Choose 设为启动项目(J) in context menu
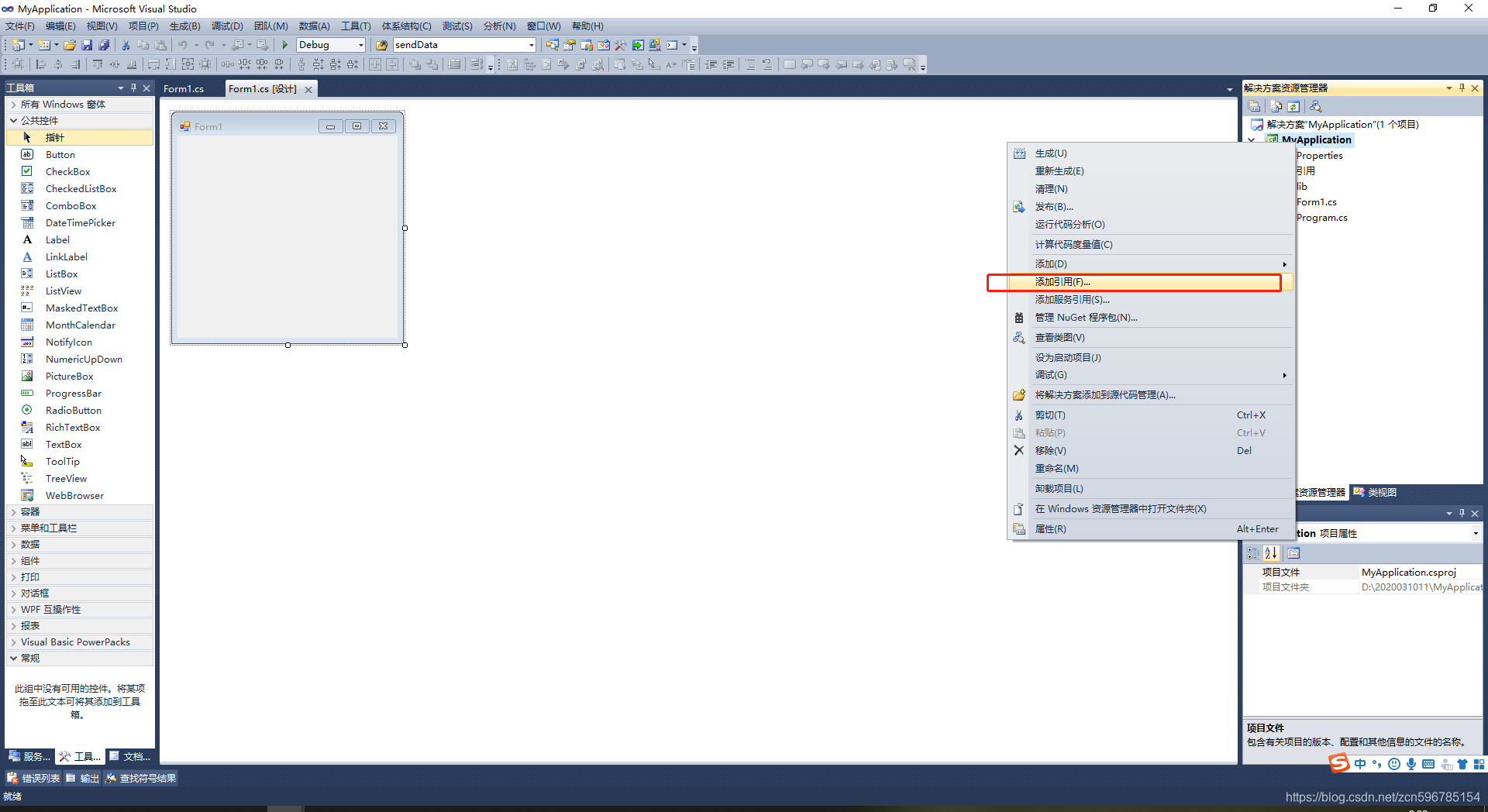The height and width of the screenshot is (812, 1488). (1151, 358)
